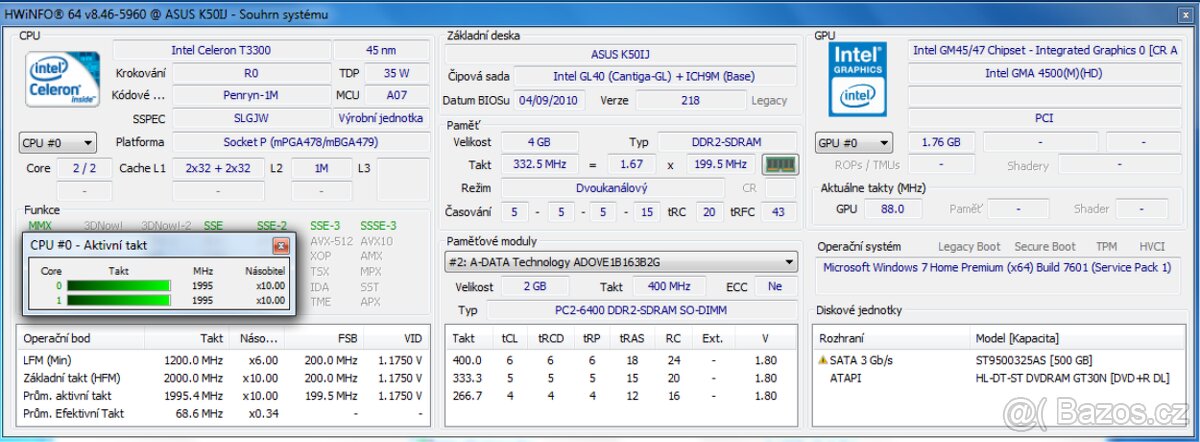The image size is (1200, 442).
Task: Select the ST9500325AS [500 GB] drive row
Action: 998,360
